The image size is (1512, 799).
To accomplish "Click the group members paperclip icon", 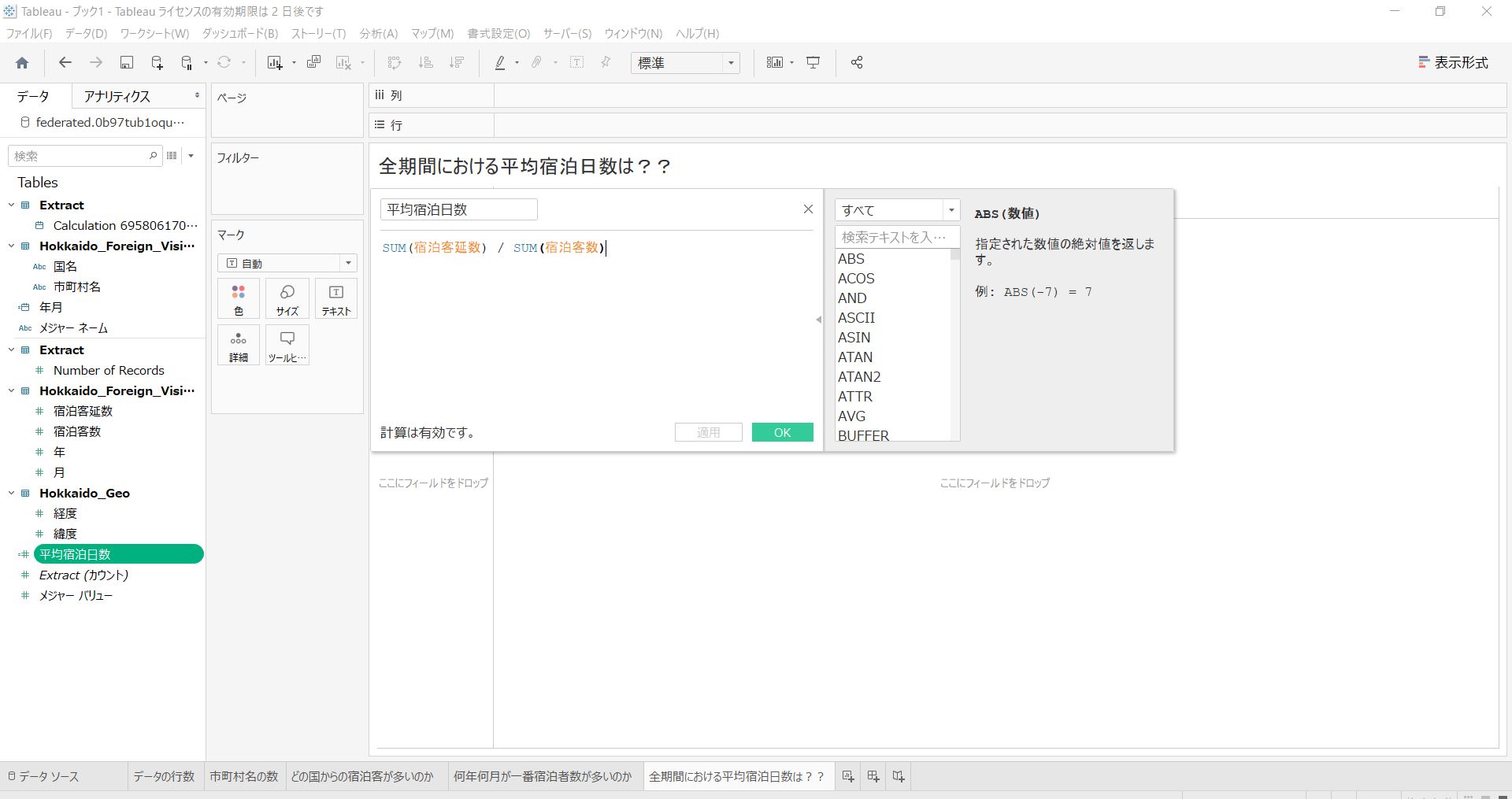I will tap(537, 63).
